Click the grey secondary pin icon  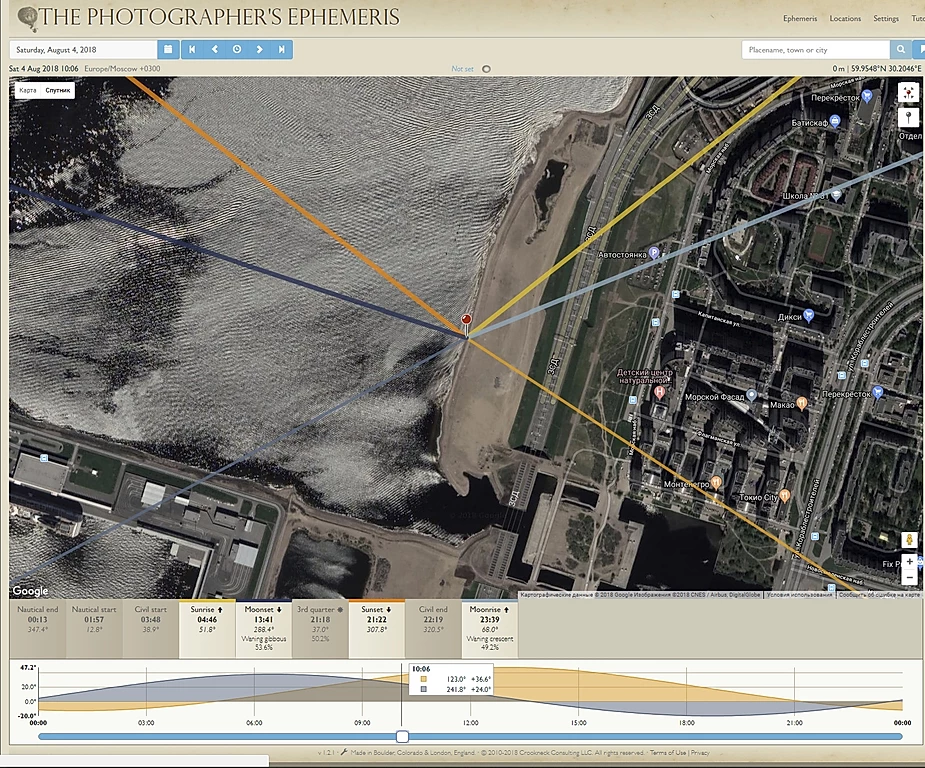[x=908, y=117]
